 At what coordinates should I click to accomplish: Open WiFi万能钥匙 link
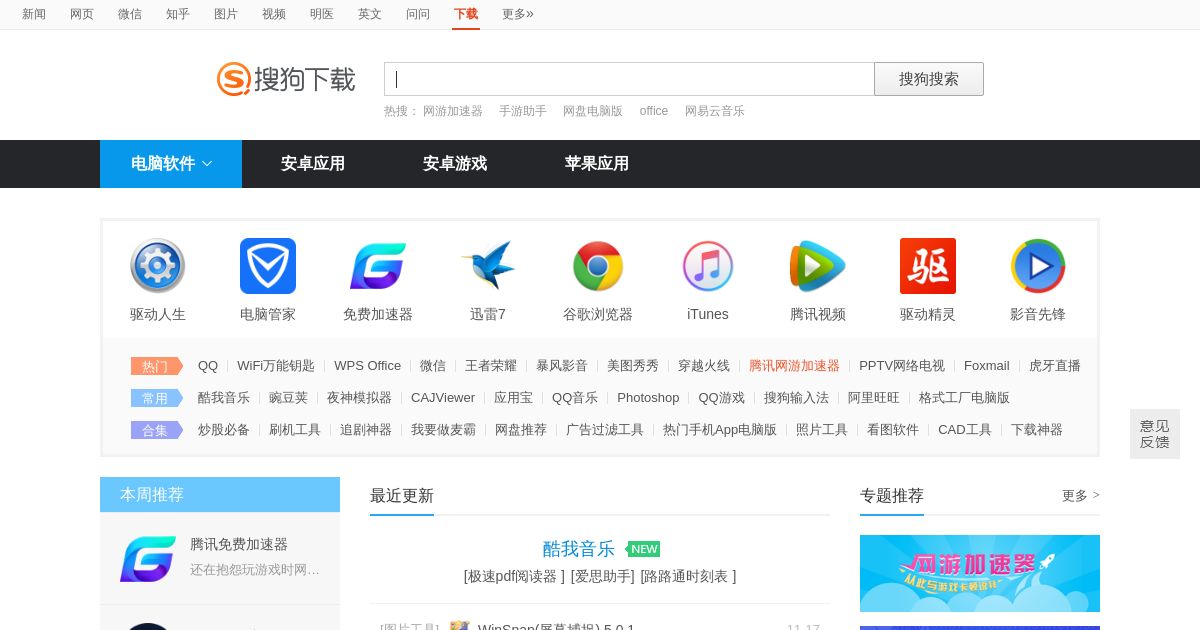tap(276, 366)
